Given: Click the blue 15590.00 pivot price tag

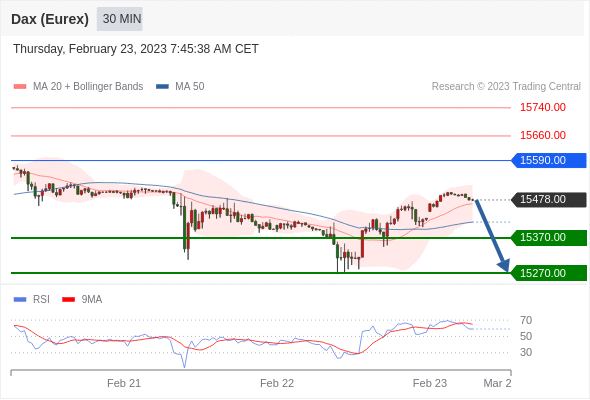Looking at the screenshot, I should click(x=549, y=160).
